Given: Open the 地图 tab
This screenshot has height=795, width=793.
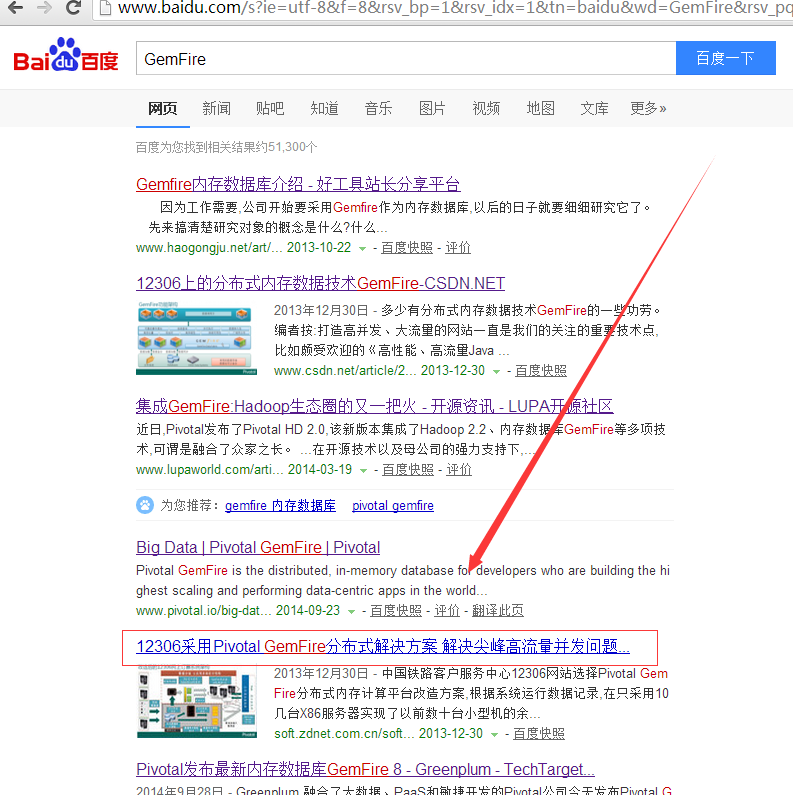Looking at the screenshot, I should [x=540, y=109].
